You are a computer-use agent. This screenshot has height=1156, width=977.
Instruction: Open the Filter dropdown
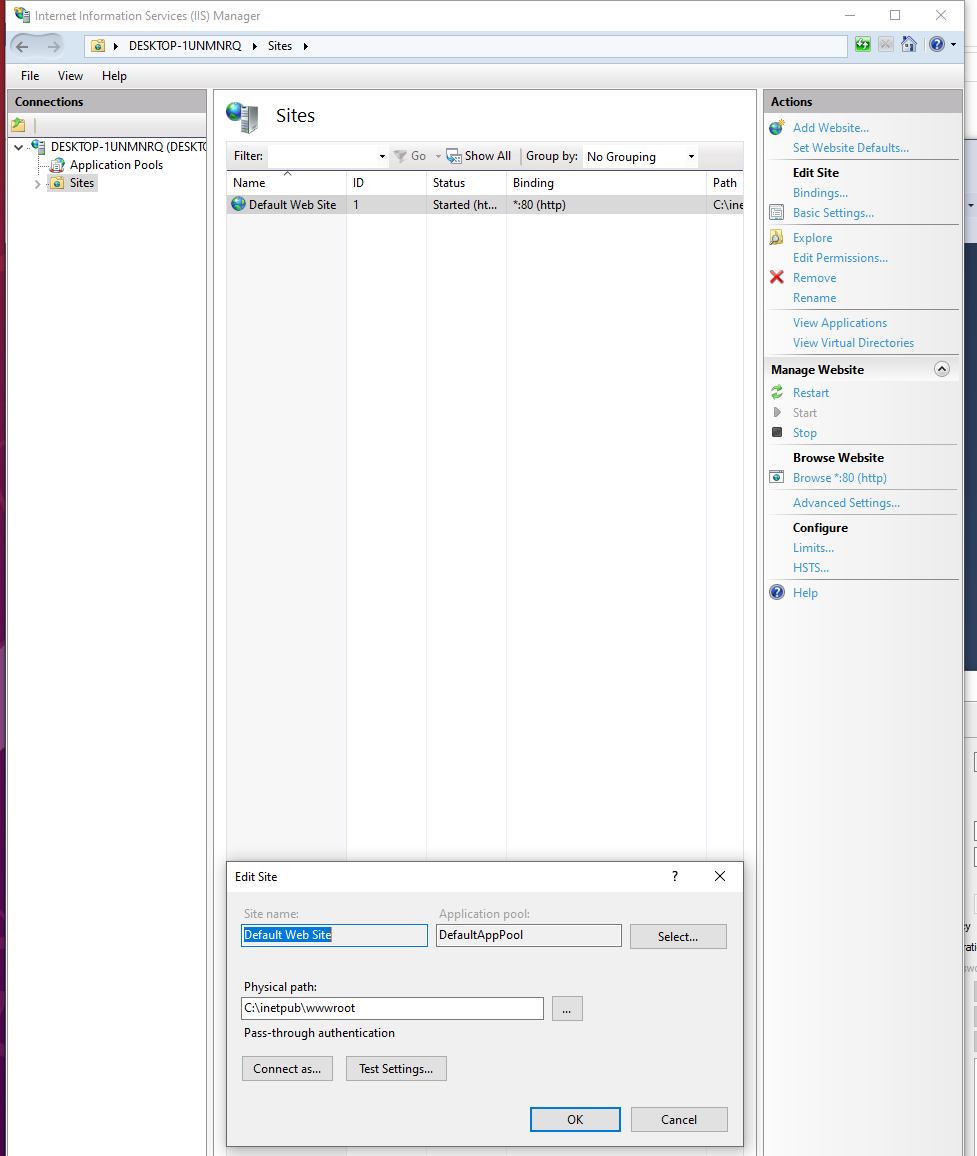pyautogui.click(x=382, y=156)
